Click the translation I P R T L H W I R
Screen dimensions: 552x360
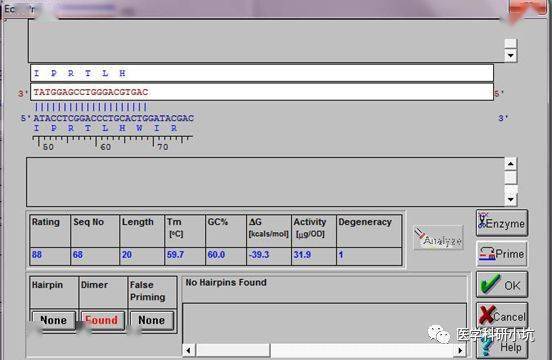(x=105, y=128)
